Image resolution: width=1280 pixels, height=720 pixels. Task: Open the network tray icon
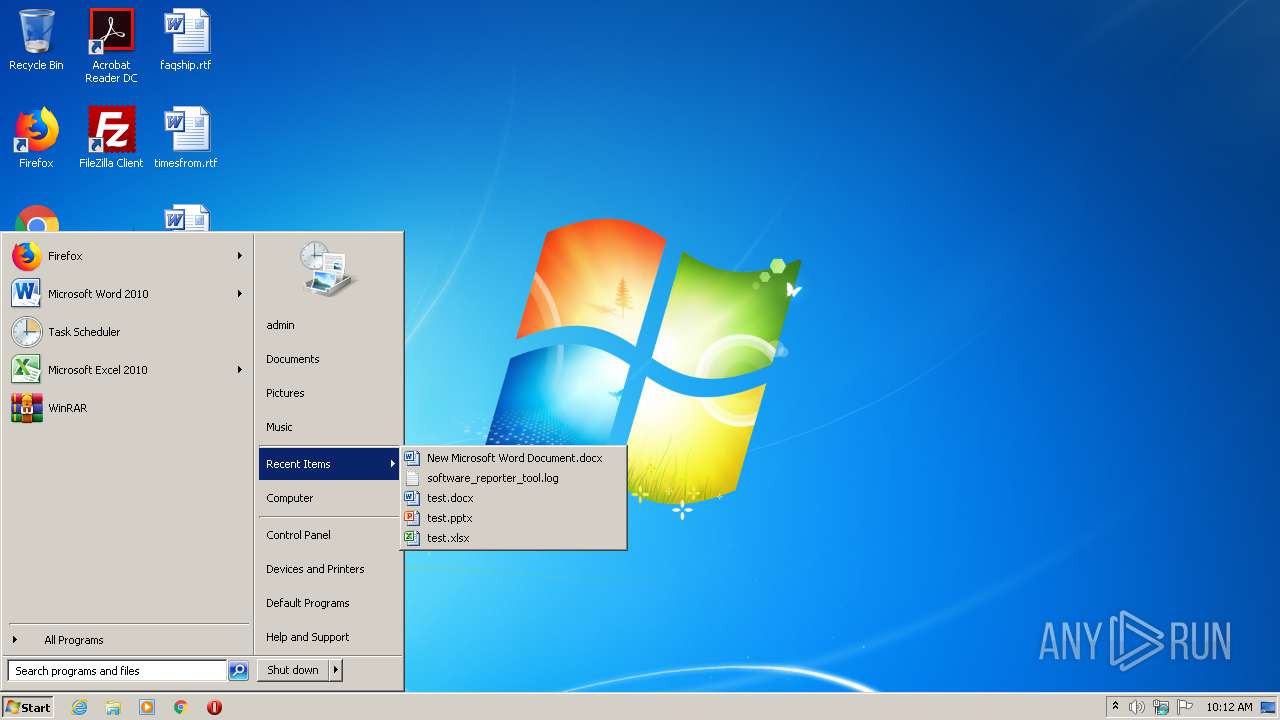[x=1161, y=707]
